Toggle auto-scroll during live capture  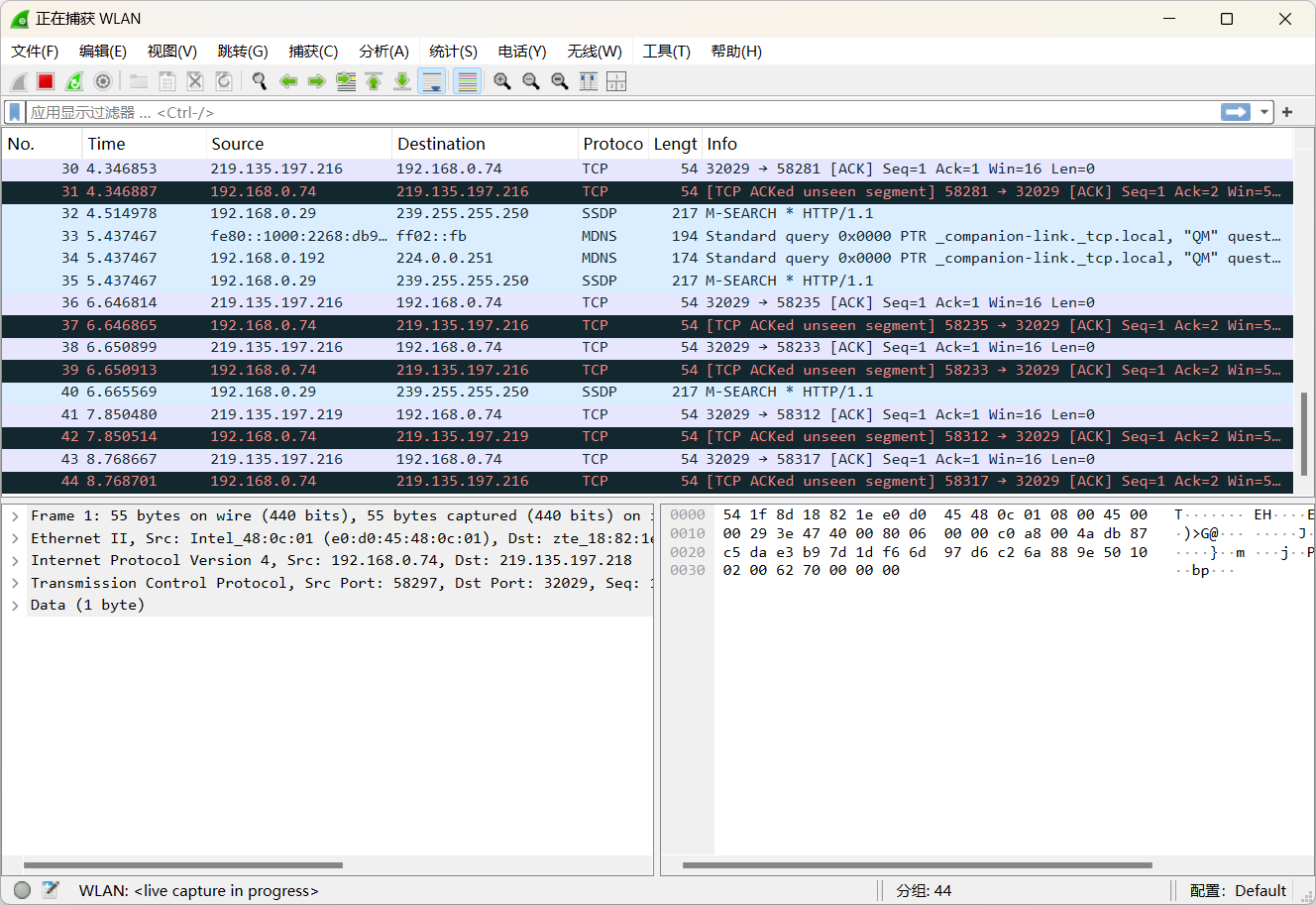[x=432, y=81]
